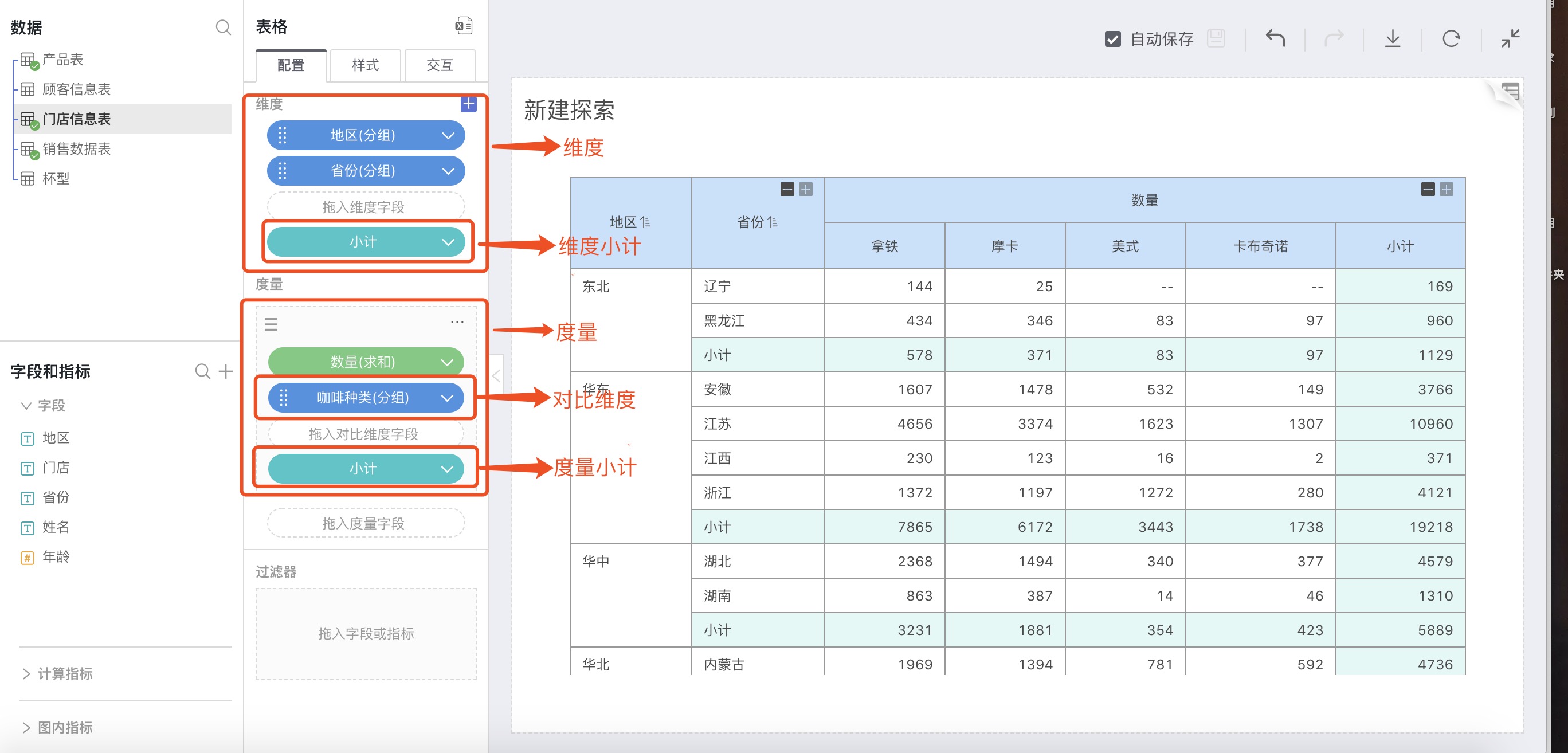
Task: Select 杯型 in data tree
Action: 56,179
